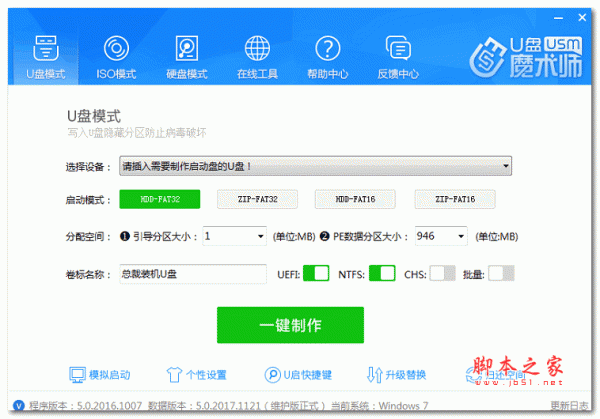Screen dimensions: 600x419
Task: Select HDD-FAT16 boot mode
Action: [x=355, y=199]
